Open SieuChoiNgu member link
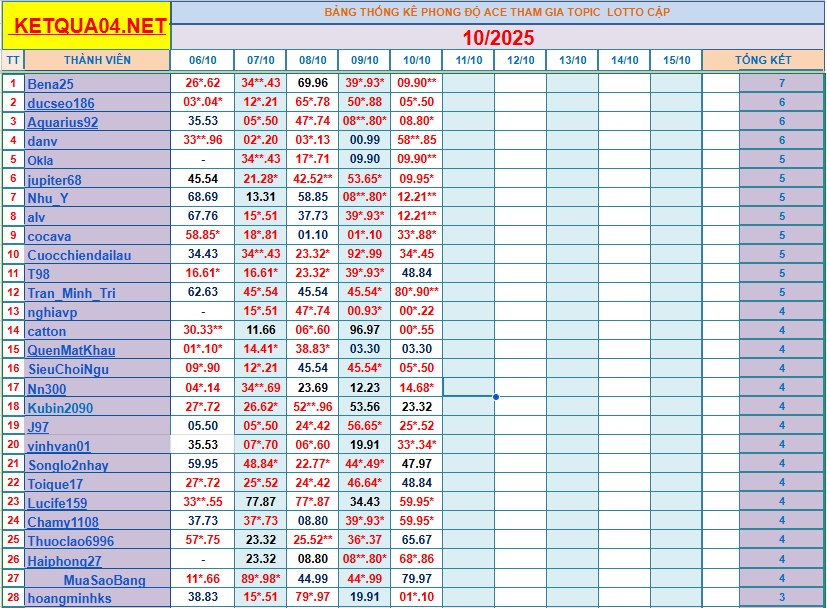The height and width of the screenshot is (608, 827). tap(68, 369)
